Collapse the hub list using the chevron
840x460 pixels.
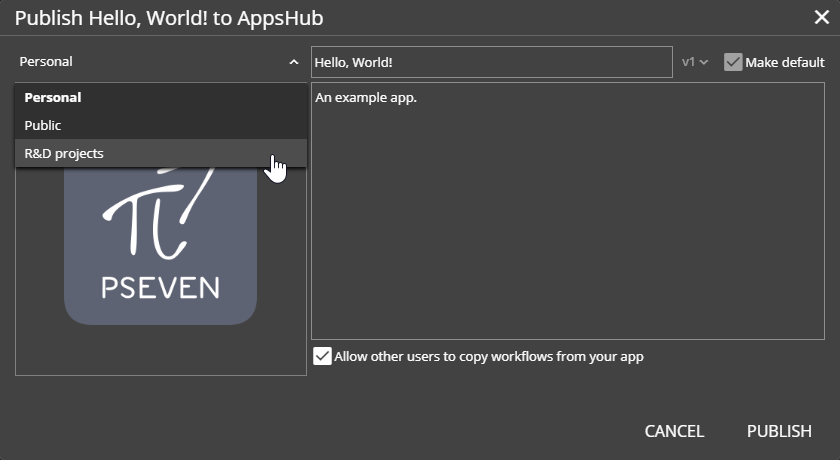click(293, 62)
